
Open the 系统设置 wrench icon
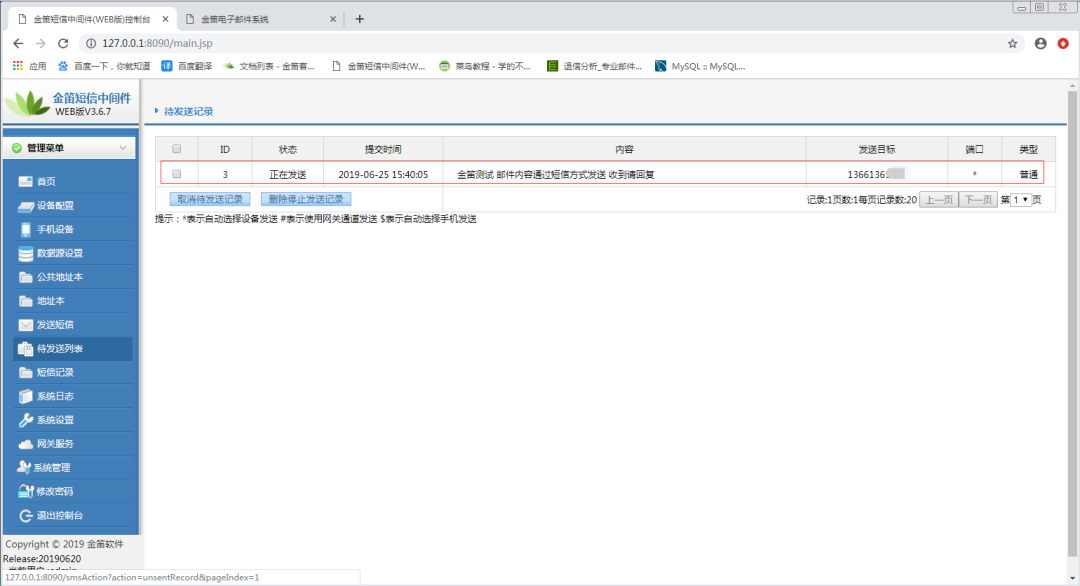point(25,420)
